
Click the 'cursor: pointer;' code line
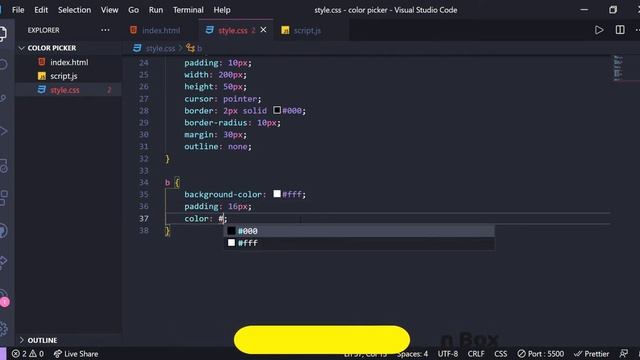pyautogui.click(x=222, y=99)
